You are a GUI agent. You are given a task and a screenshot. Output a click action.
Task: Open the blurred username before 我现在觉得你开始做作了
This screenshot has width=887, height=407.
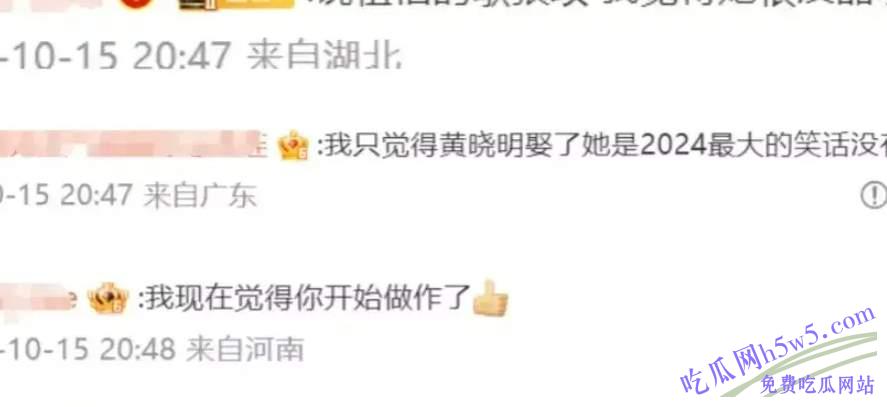coord(38,299)
